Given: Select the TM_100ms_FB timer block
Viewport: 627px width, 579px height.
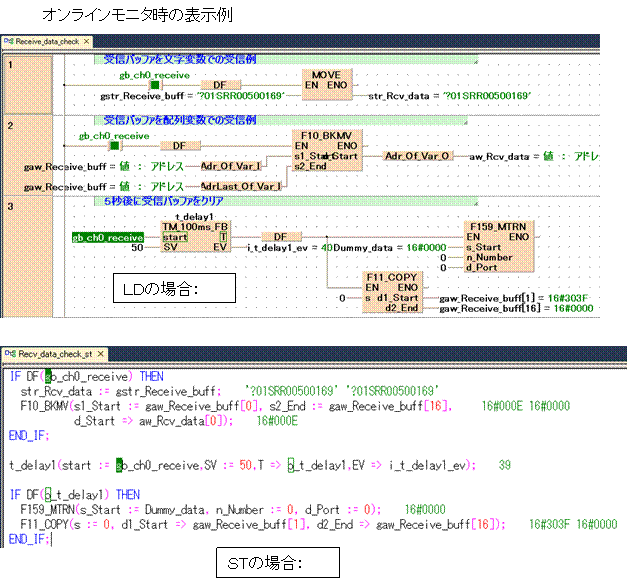Looking at the screenshot, I should coord(196,237).
